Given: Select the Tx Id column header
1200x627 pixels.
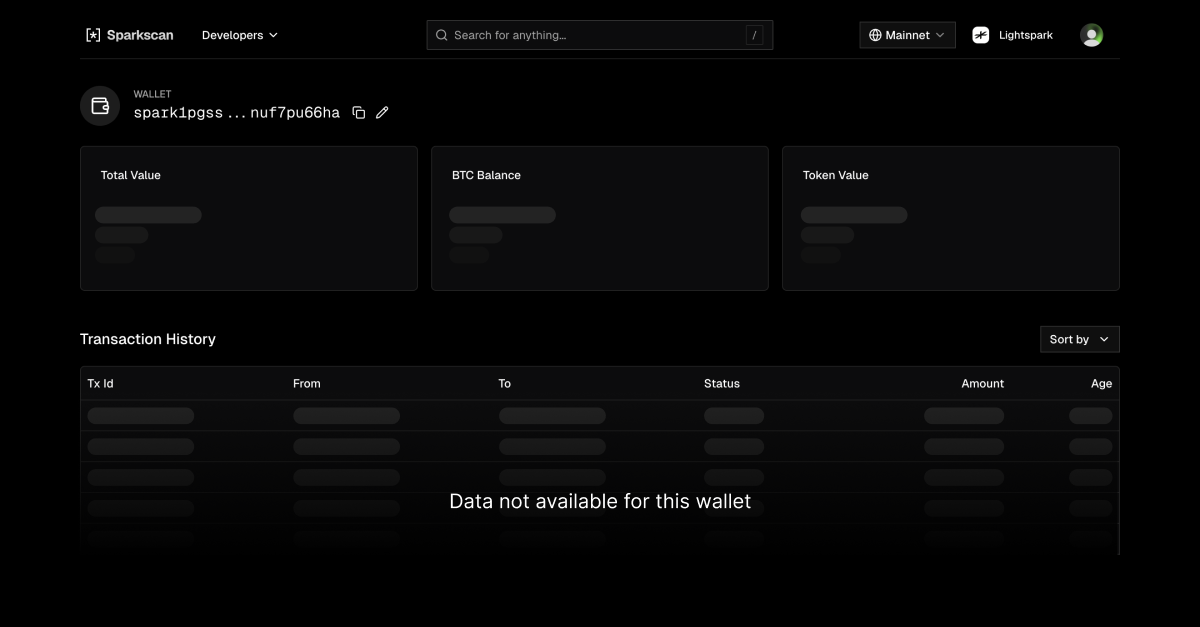Looking at the screenshot, I should 100,383.
